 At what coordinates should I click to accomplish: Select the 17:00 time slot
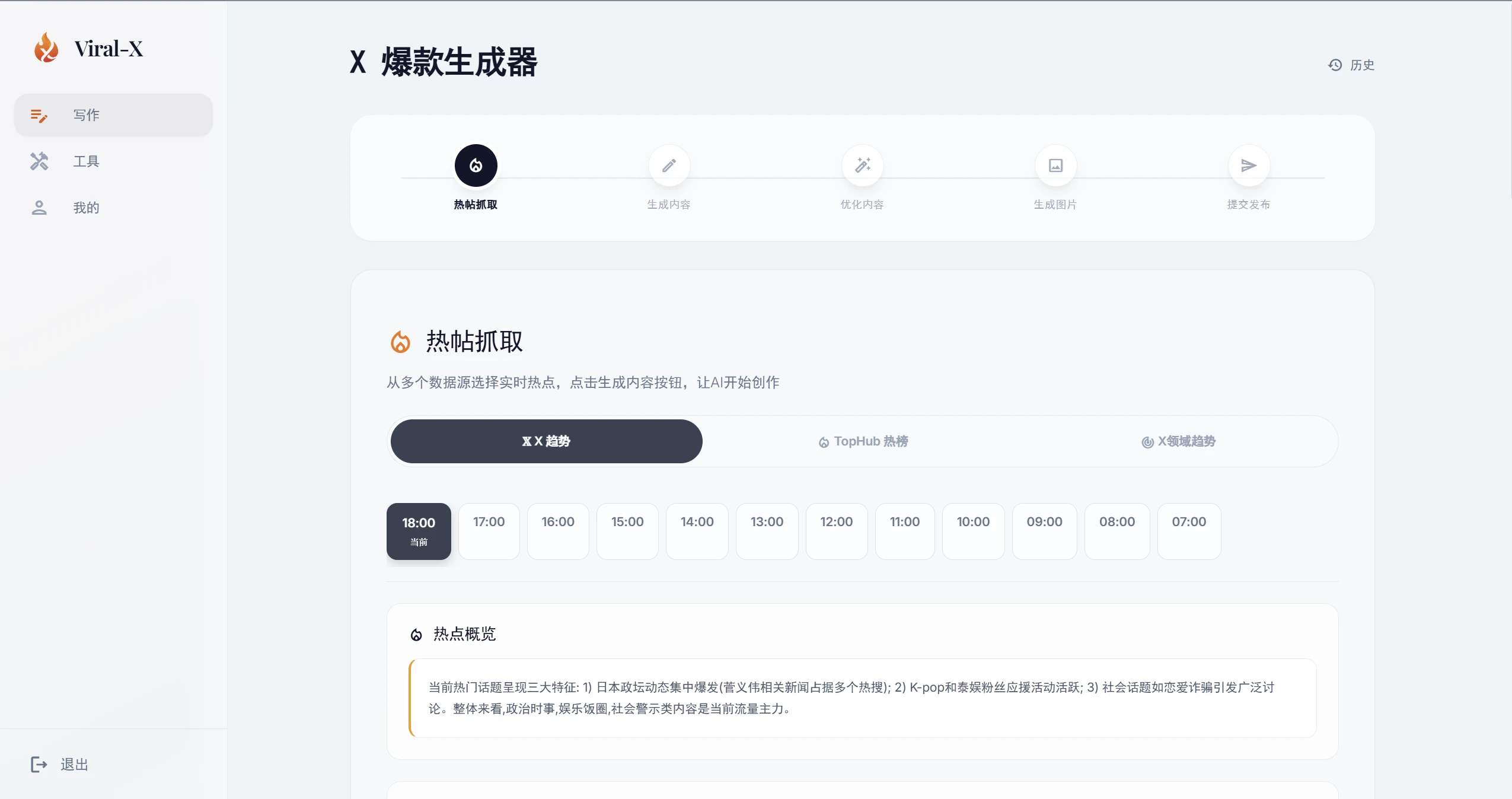[x=489, y=531]
